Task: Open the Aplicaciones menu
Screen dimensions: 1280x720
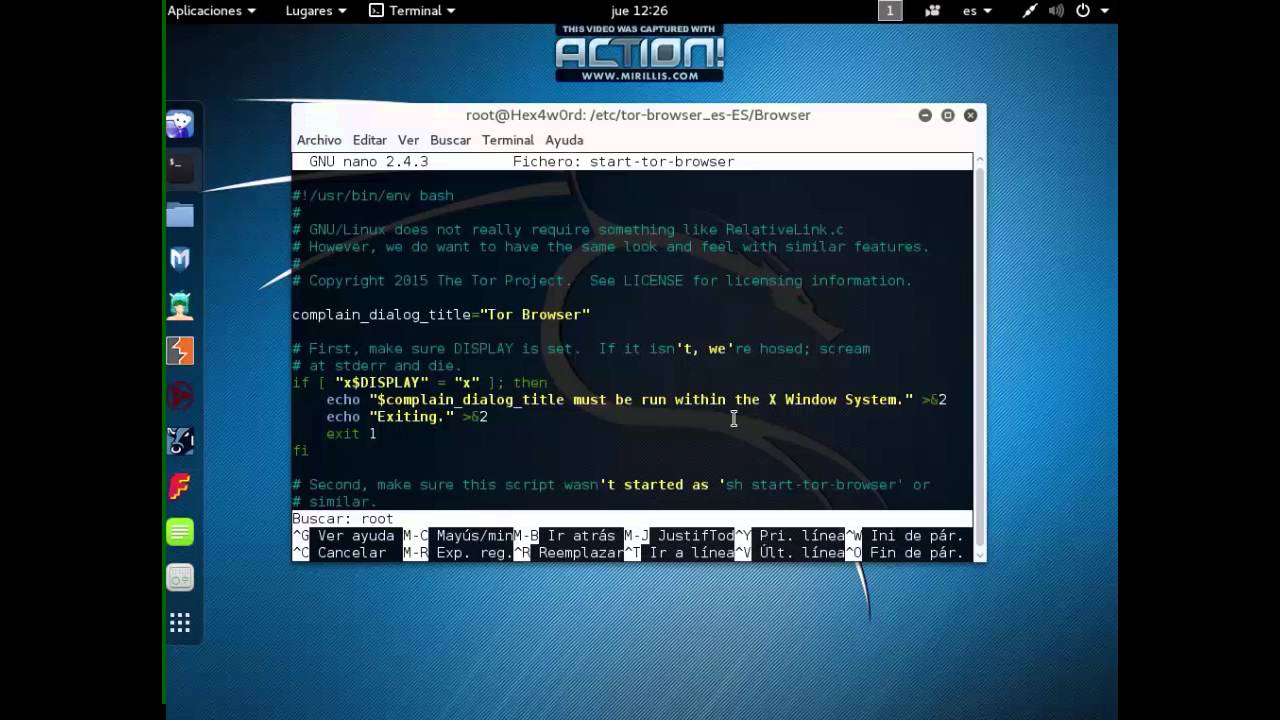Action: coord(211,11)
